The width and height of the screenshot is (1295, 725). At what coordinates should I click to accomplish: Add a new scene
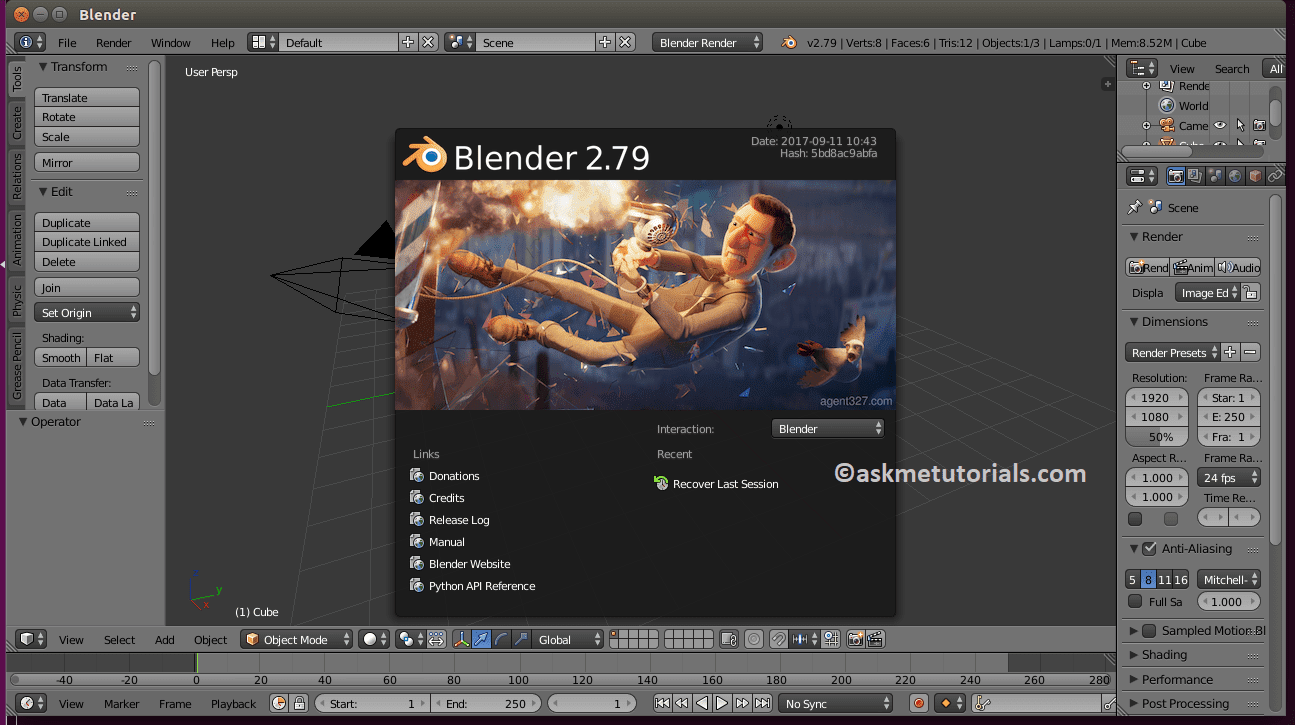604,42
